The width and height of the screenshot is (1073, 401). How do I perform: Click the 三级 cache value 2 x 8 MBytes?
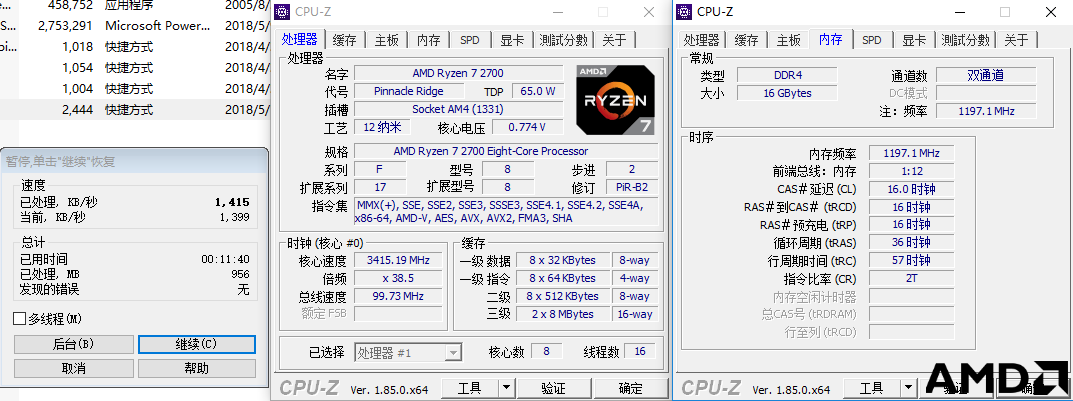562,314
